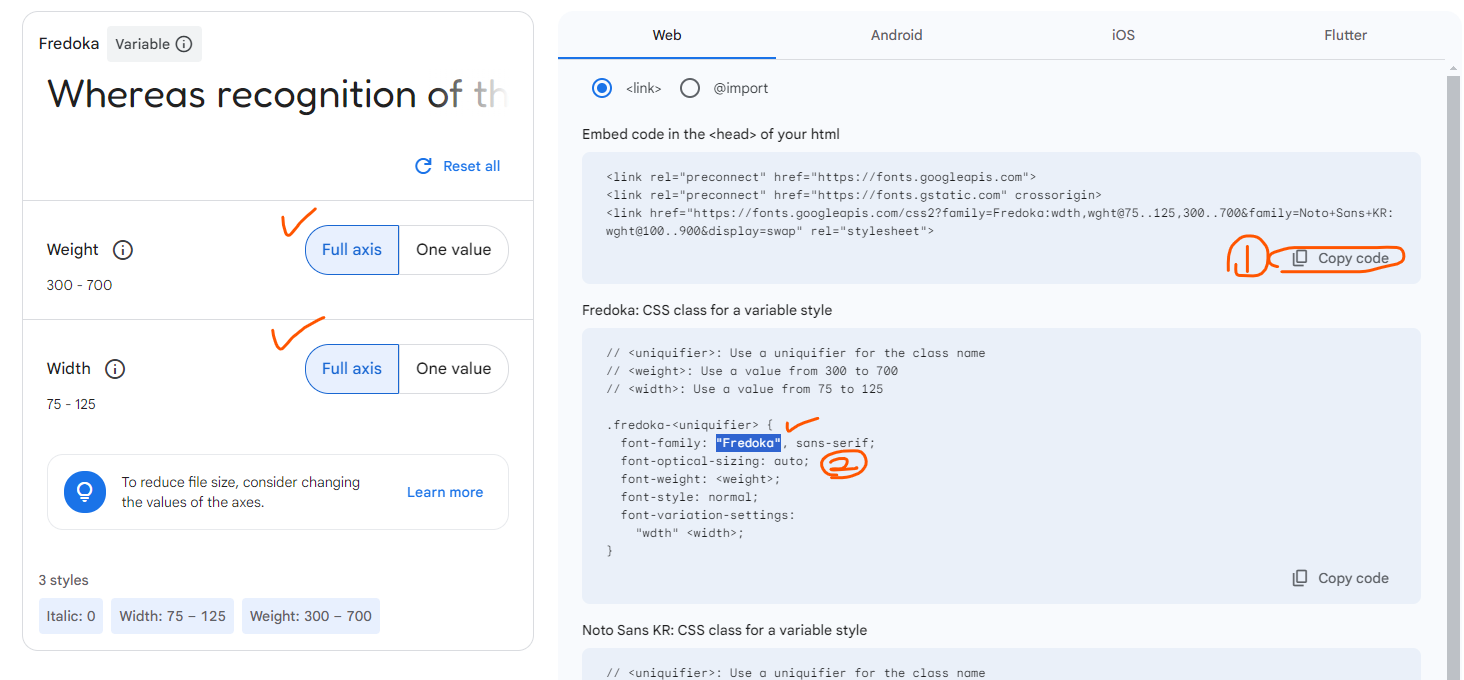Open the Weight info icon
The height and width of the screenshot is (680, 1464).
click(x=123, y=250)
